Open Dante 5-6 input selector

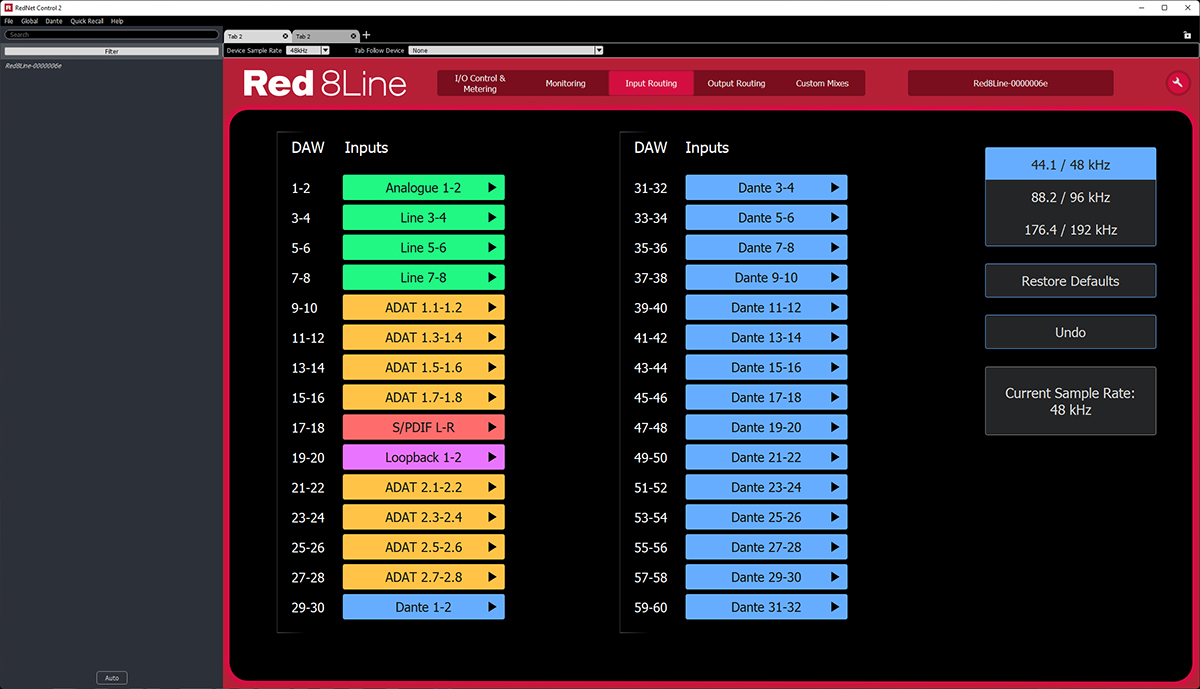766,218
